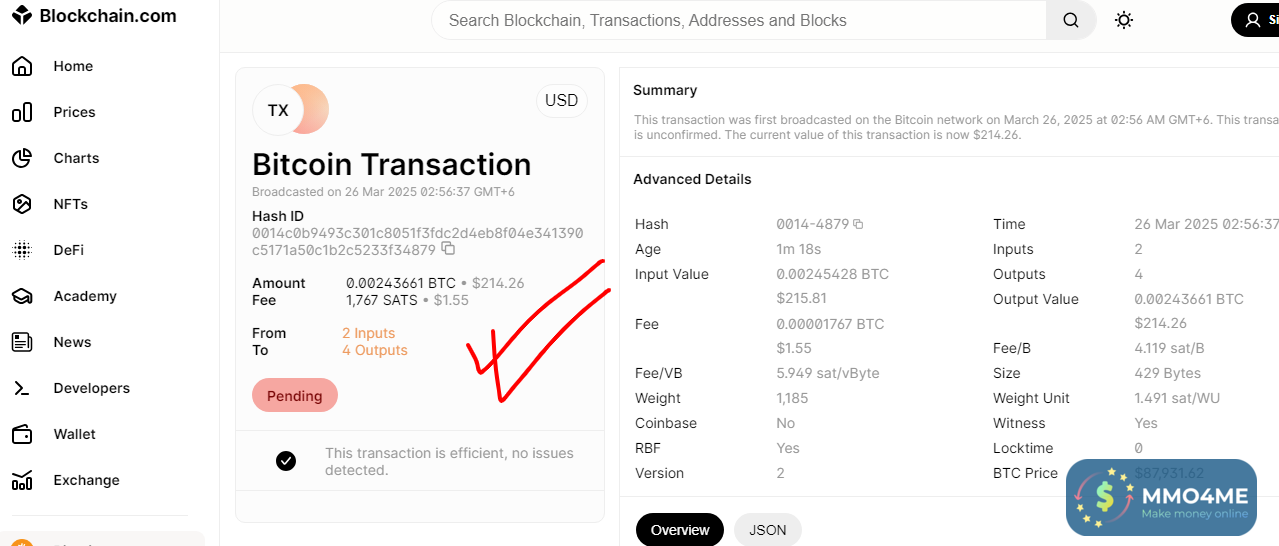Open the Blockchain.com home logo
The width and height of the screenshot is (1279, 546).
point(93,16)
